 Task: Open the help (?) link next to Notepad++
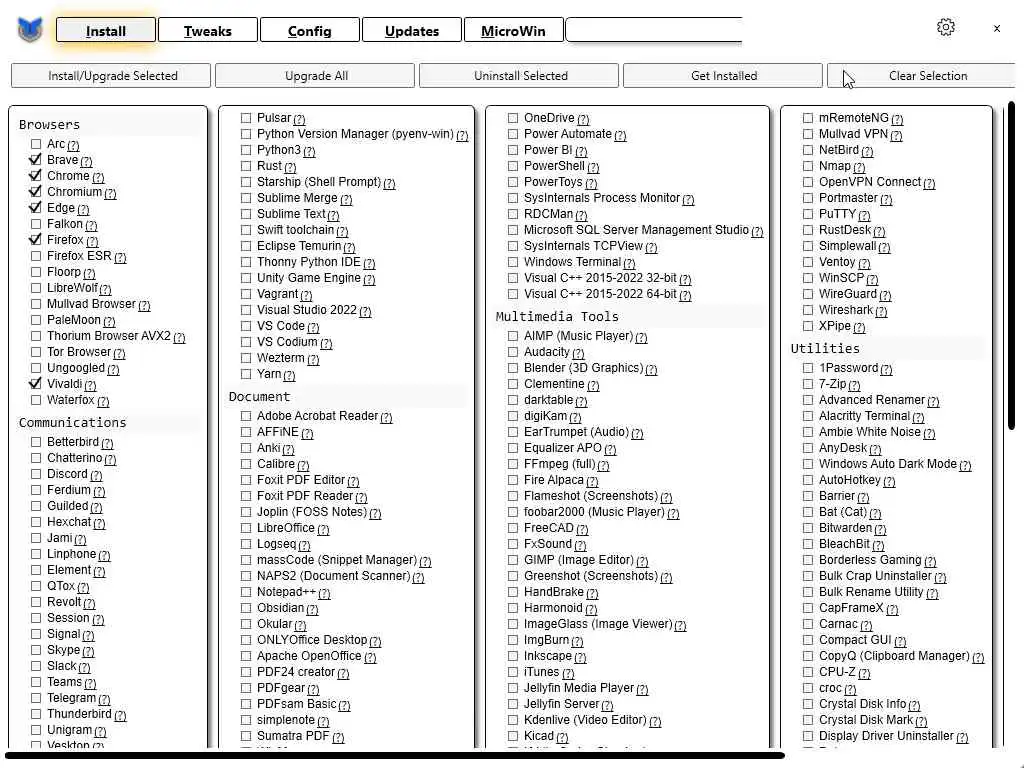(325, 594)
